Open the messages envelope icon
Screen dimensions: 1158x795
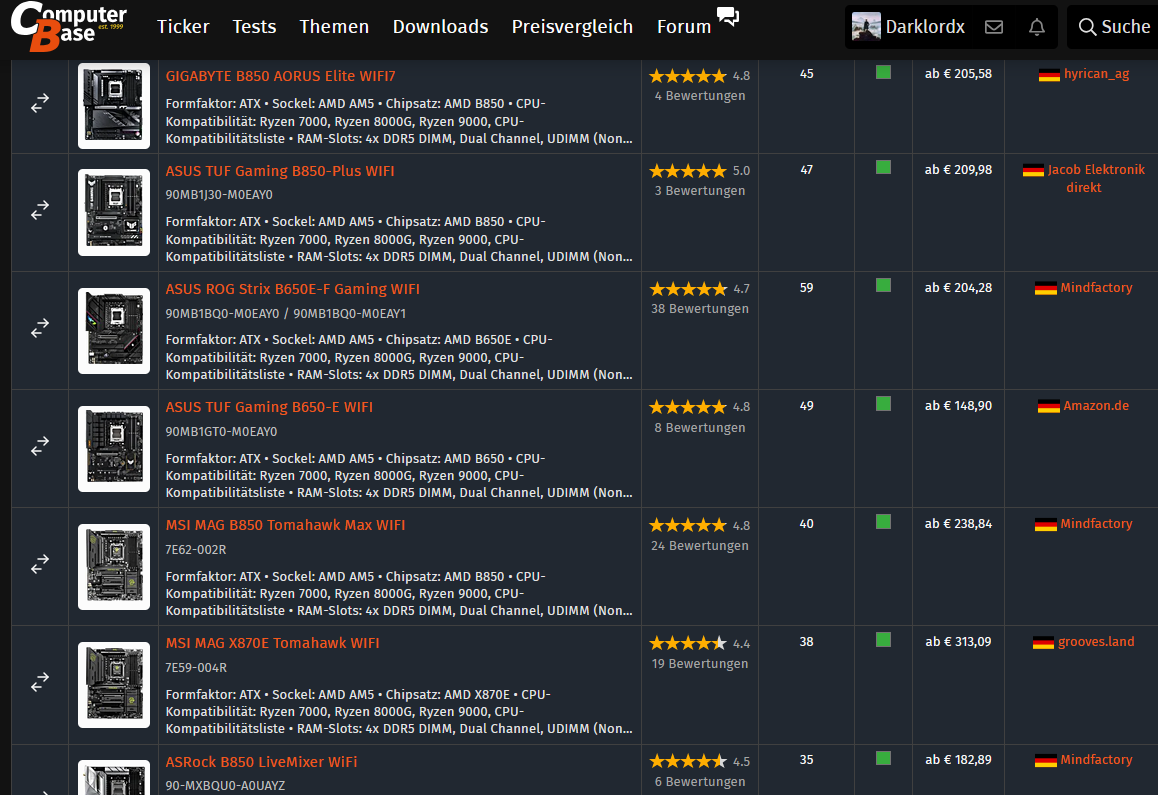[x=994, y=27]
